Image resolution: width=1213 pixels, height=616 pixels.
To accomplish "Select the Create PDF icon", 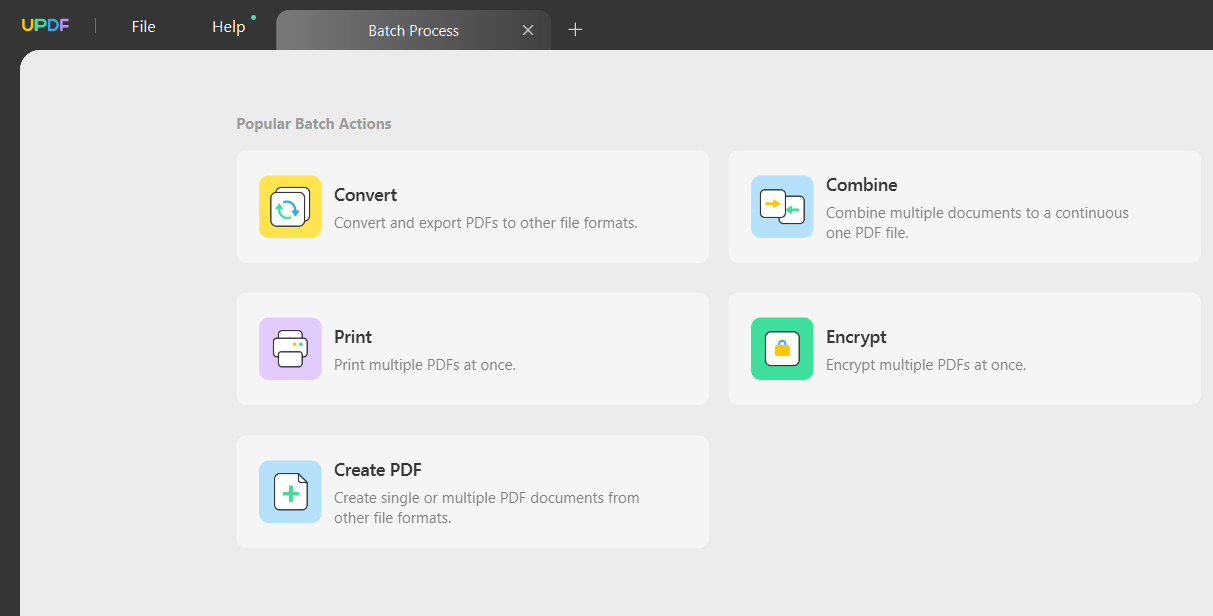I will (x=289, y=491).
